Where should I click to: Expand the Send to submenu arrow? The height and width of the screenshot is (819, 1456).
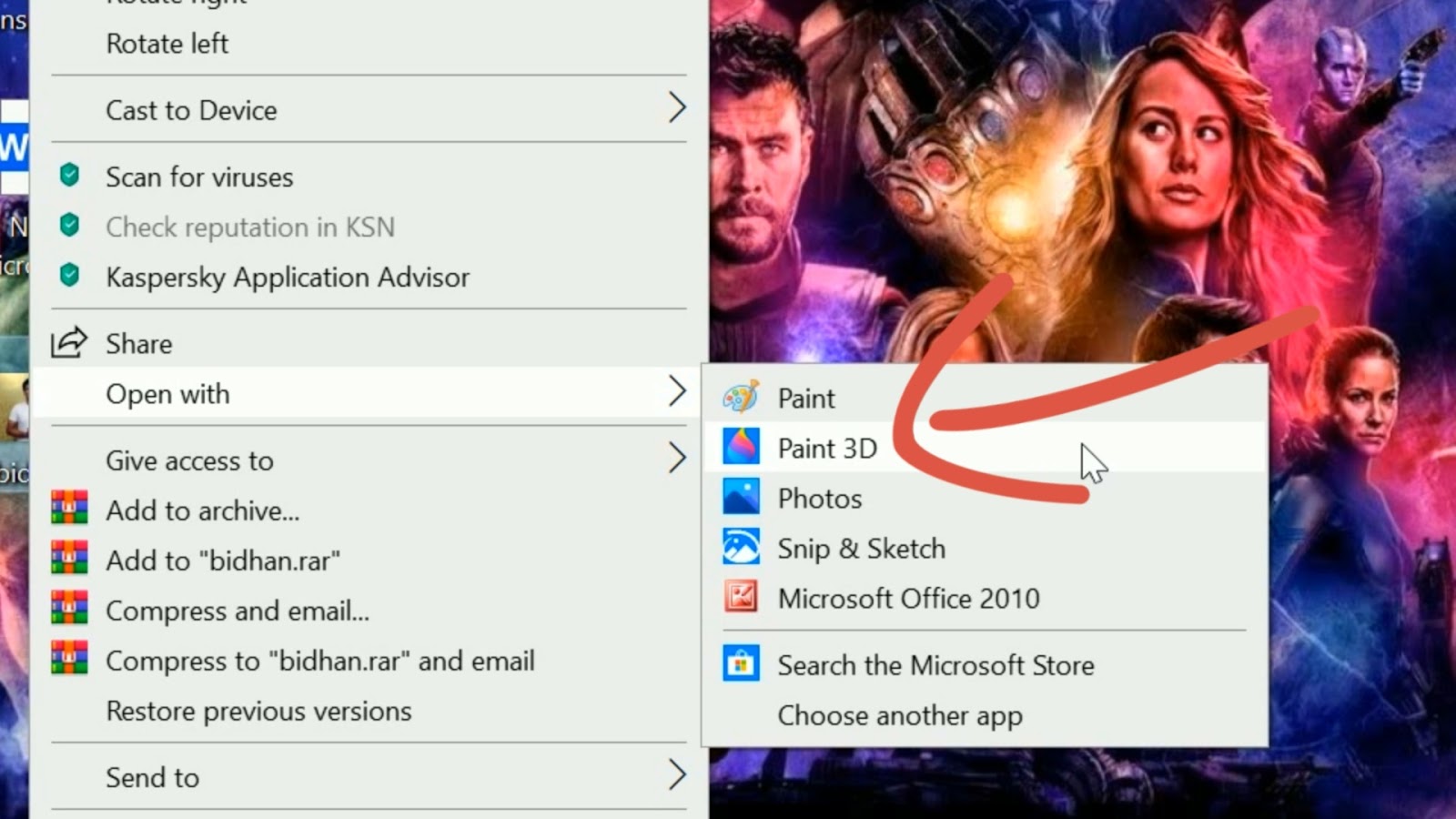tap(676, 775)
